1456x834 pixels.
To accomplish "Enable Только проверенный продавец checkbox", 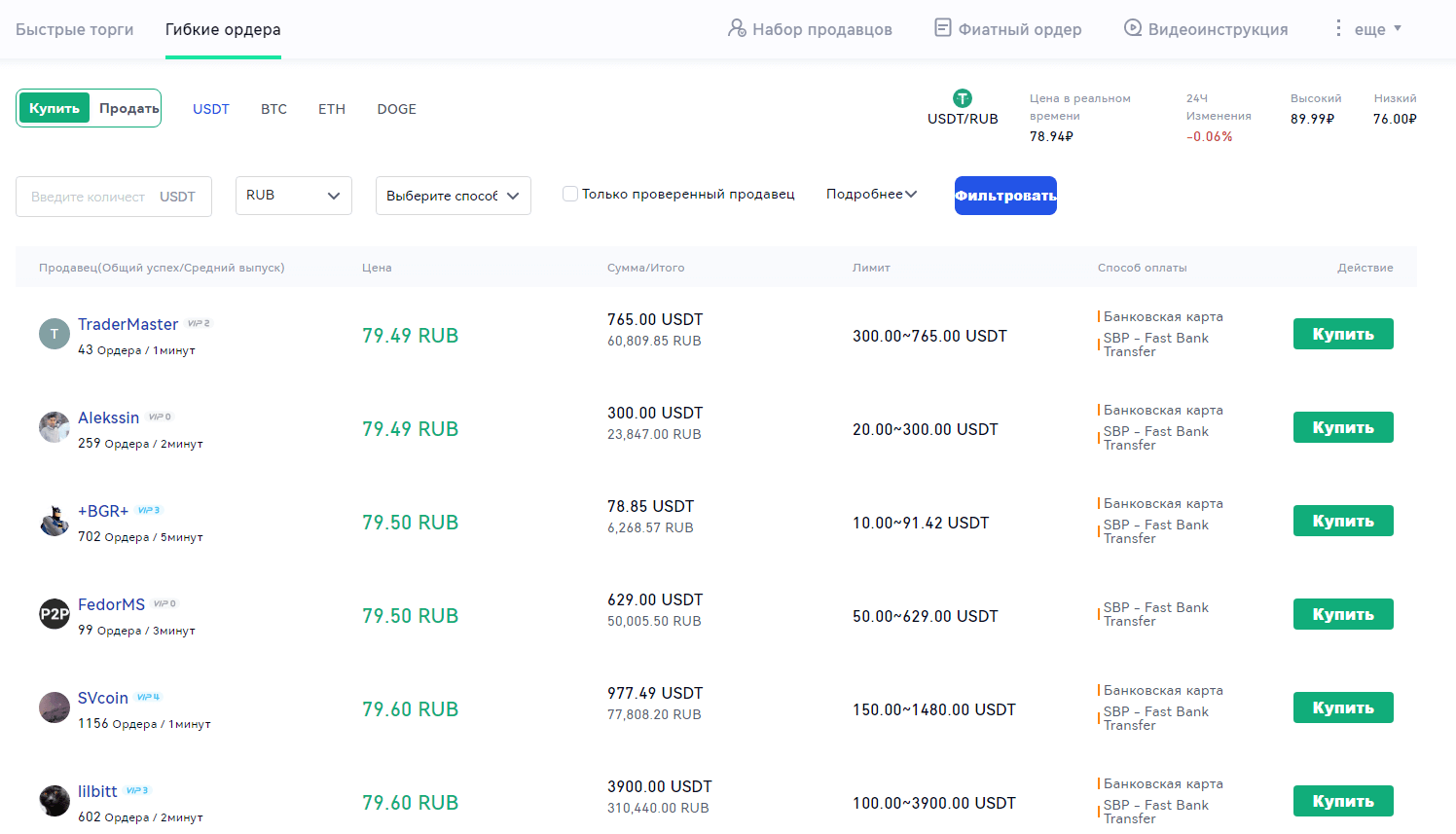I will 570,194.
